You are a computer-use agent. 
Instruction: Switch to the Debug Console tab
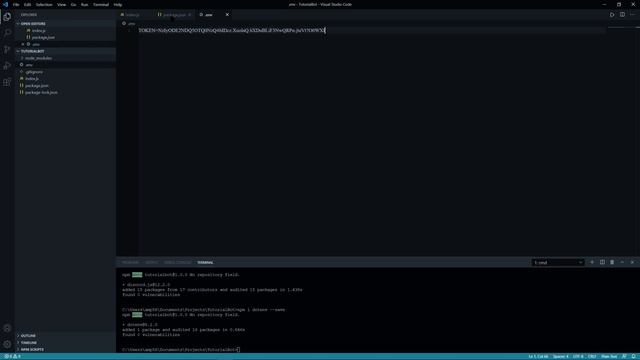point(178,262)
